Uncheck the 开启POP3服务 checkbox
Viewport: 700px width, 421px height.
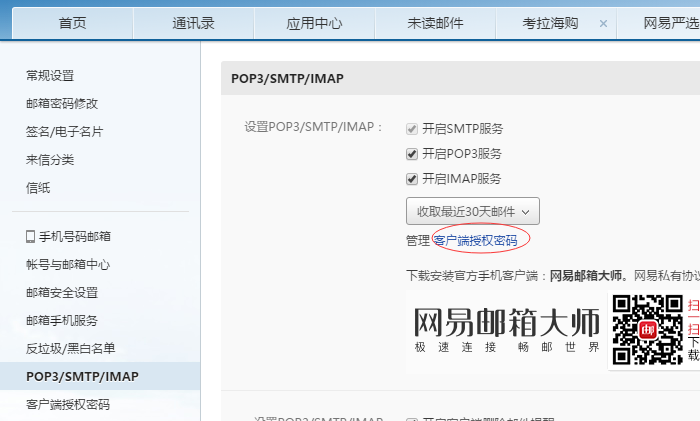pos(412,154)
